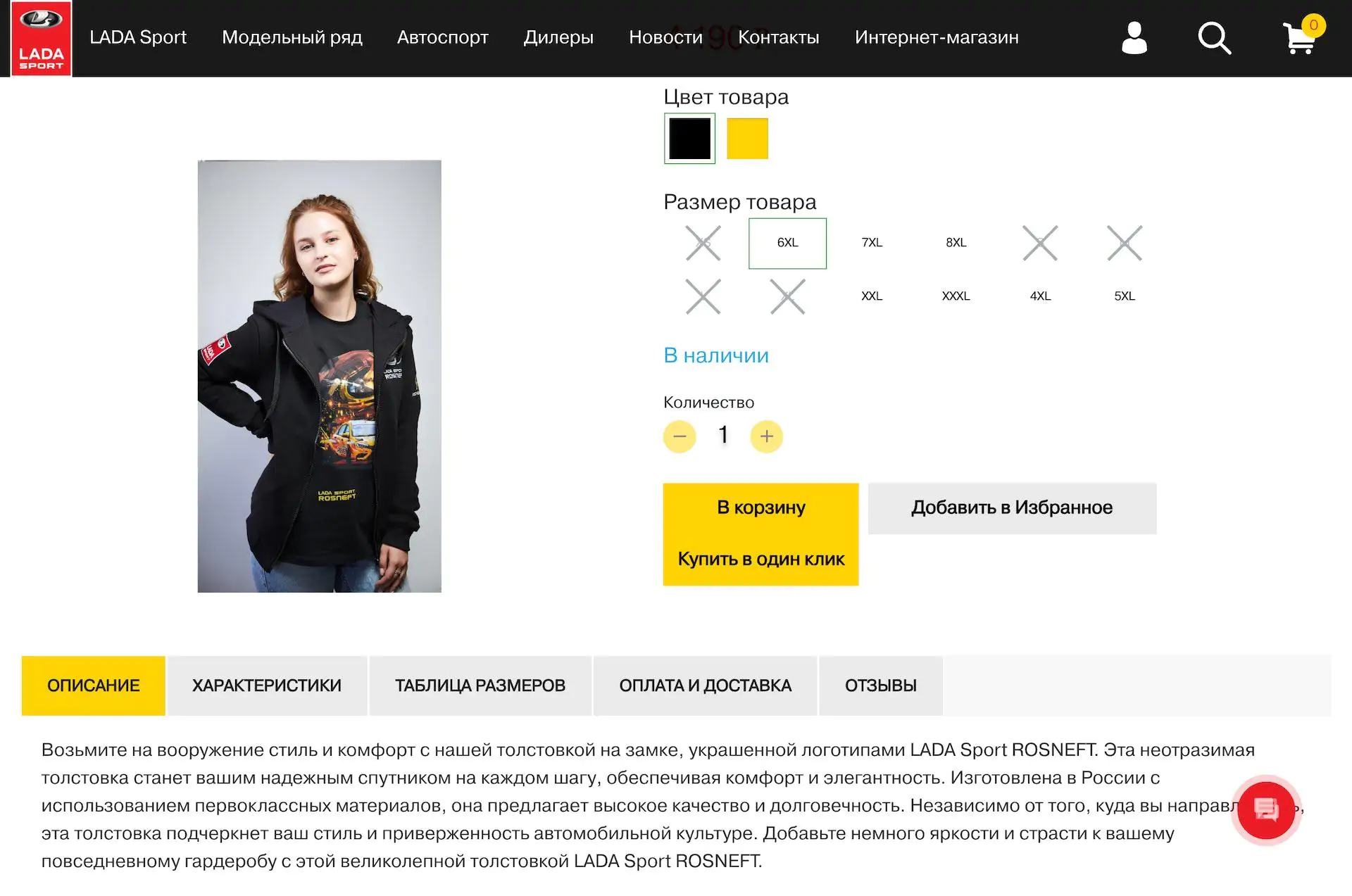The height and width of the screenshot is (896, 1352).
Task: Open the user account profile icon
Action: pyautogui.click(x=1134, y=38)
